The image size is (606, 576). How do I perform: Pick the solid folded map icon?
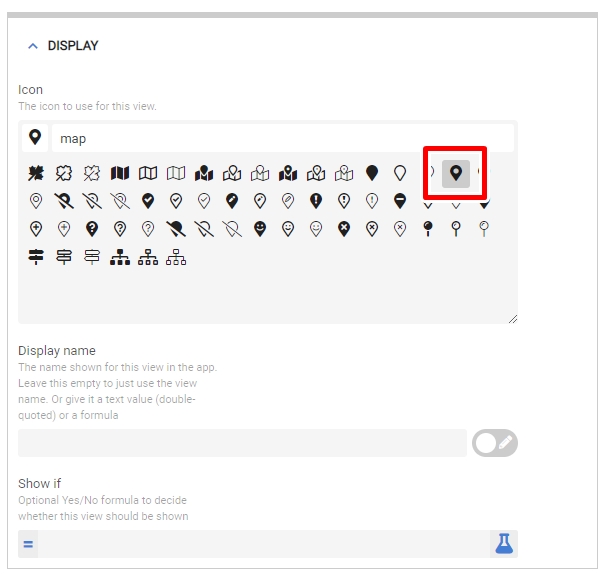[120, 173]
